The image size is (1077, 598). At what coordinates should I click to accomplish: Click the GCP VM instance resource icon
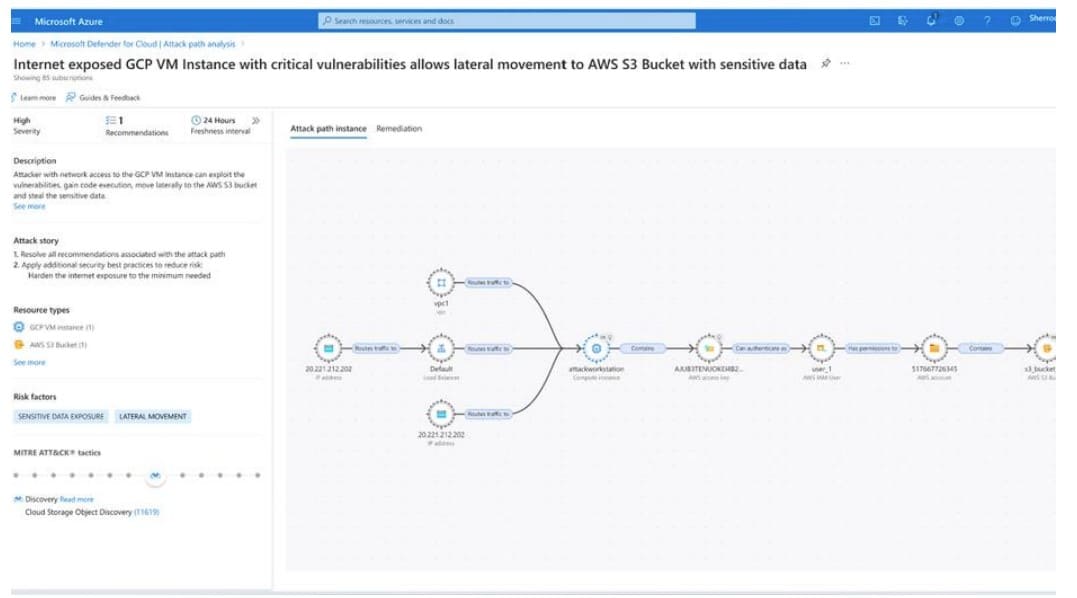(19, 327)
